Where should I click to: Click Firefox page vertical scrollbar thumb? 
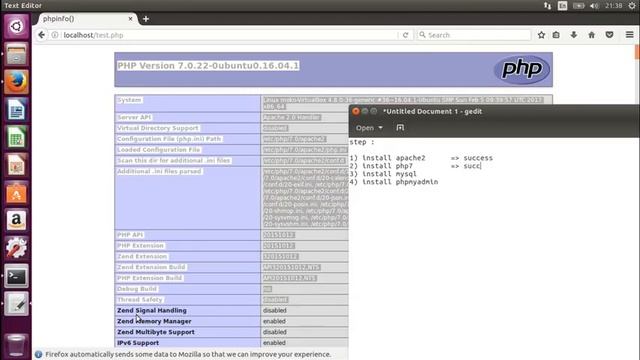point(637,52)
